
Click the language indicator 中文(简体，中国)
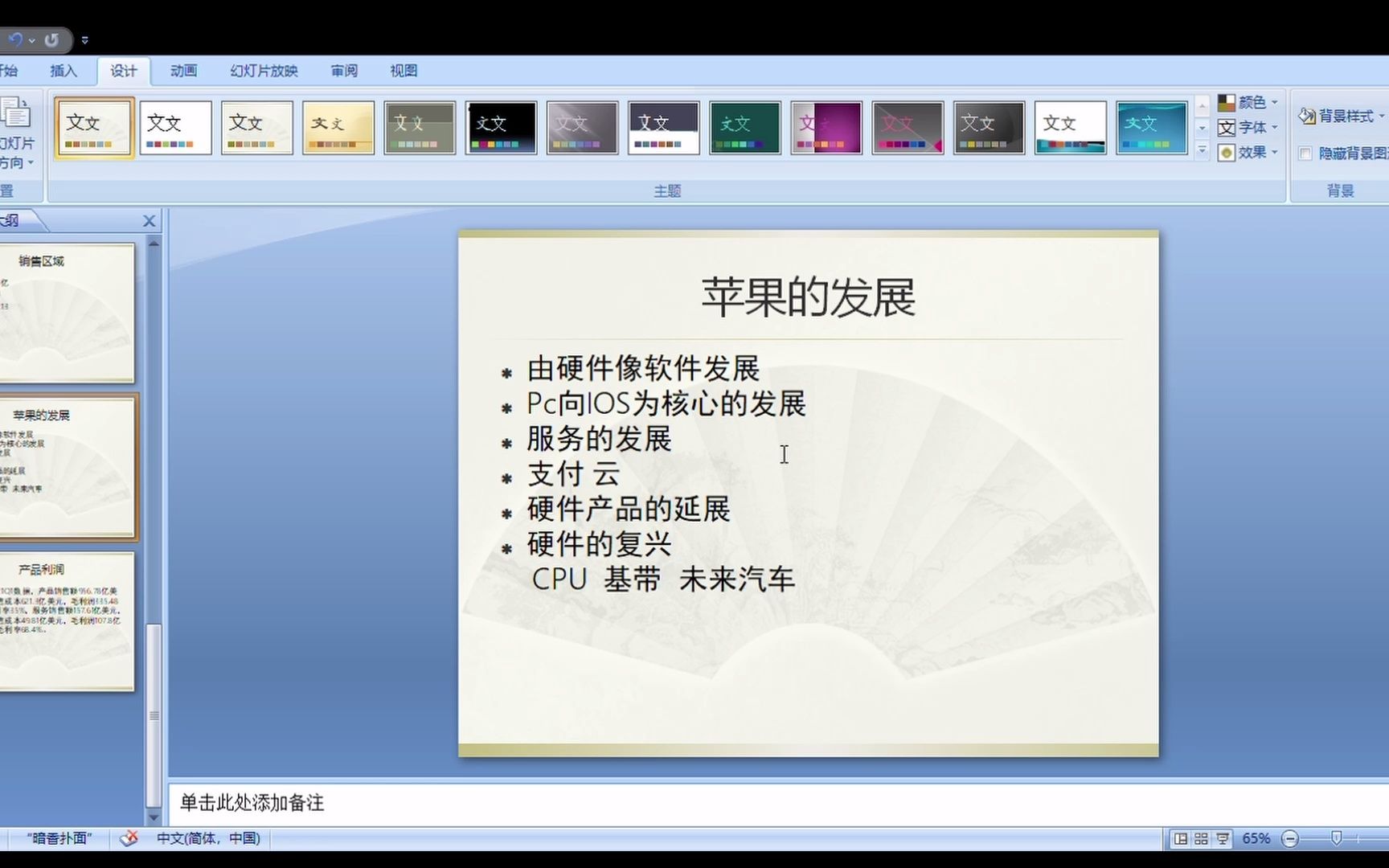pyautogui.click(x=208, y=838)
